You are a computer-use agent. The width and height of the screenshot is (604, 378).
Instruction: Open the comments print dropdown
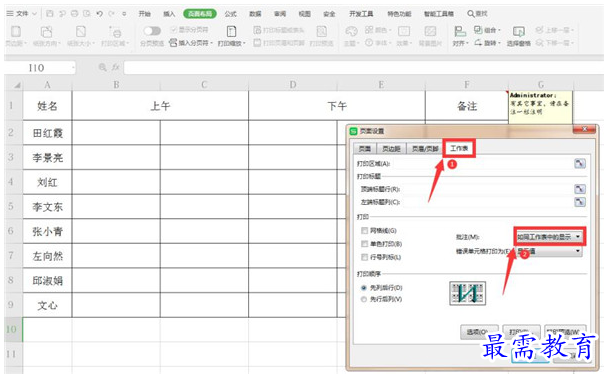(x=549, y=237)
